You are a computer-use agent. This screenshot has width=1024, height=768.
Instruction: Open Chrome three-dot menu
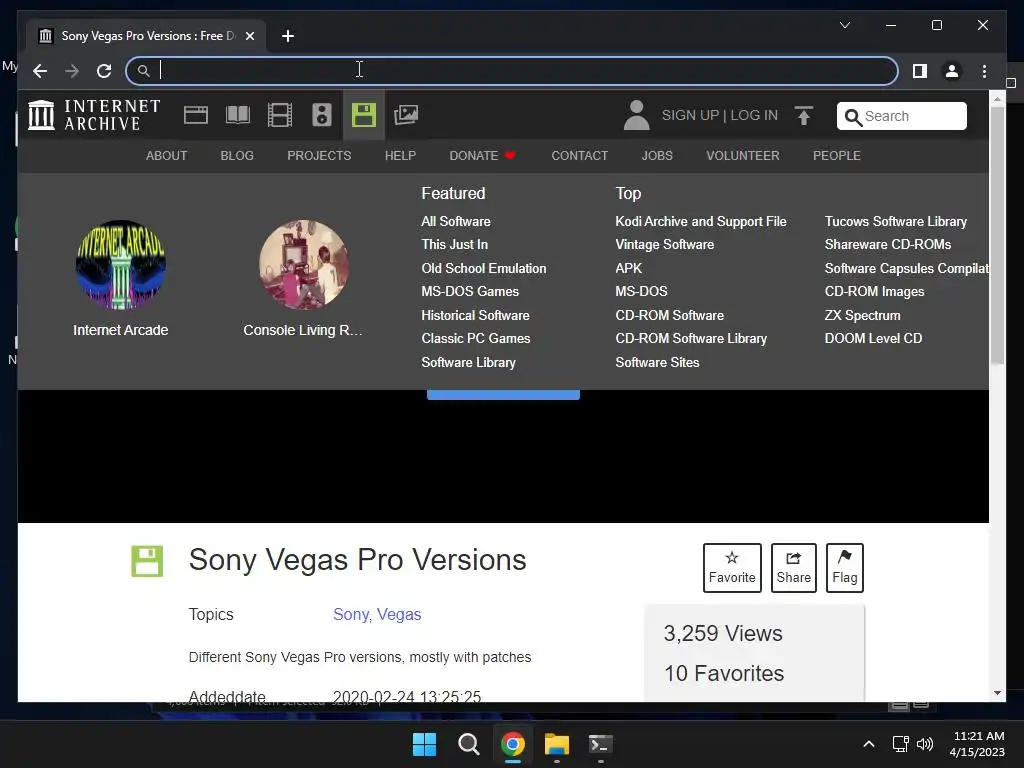coord(984,71)
